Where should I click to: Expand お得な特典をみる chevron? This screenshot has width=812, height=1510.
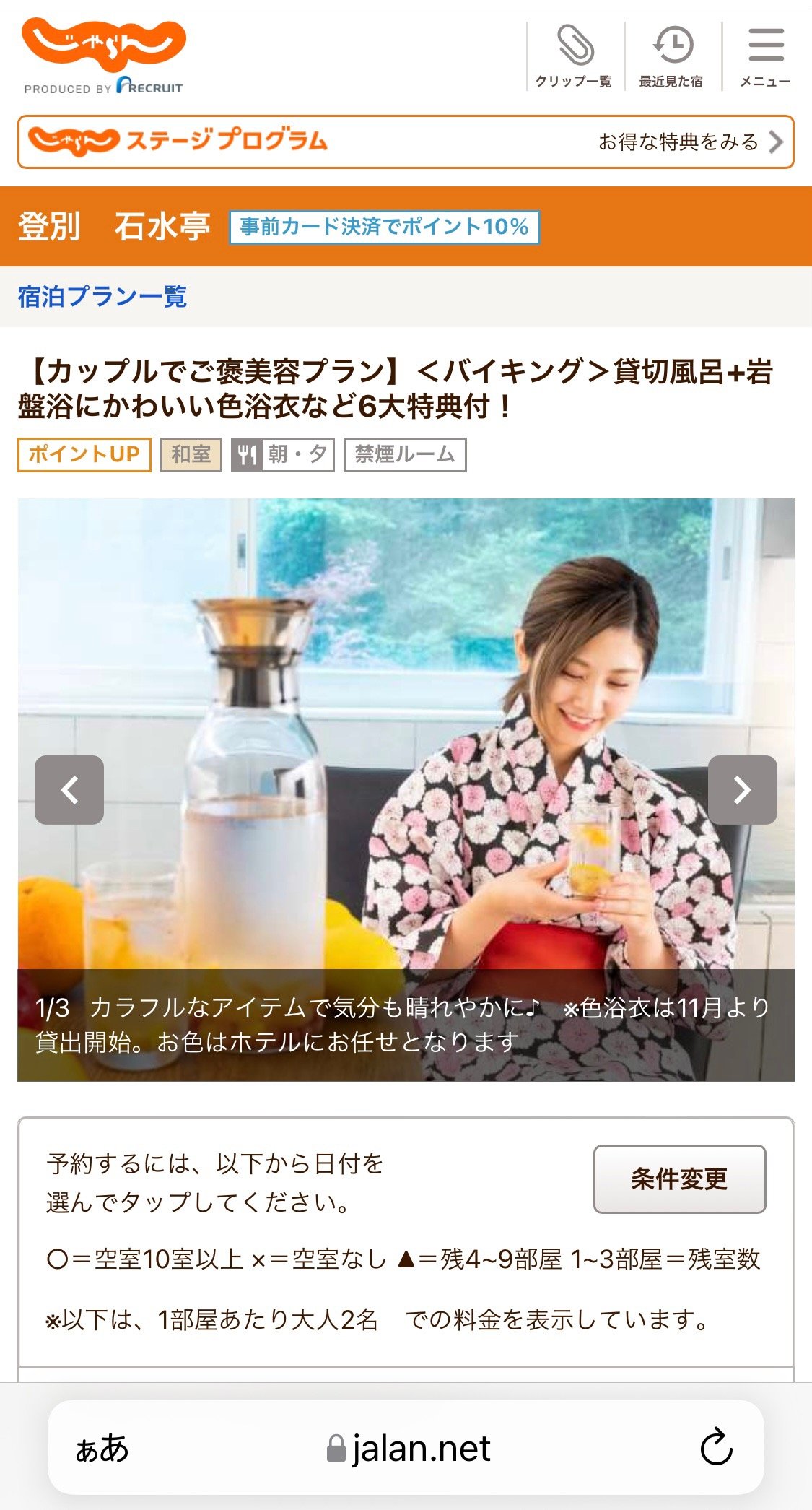(x=776, y=142)
